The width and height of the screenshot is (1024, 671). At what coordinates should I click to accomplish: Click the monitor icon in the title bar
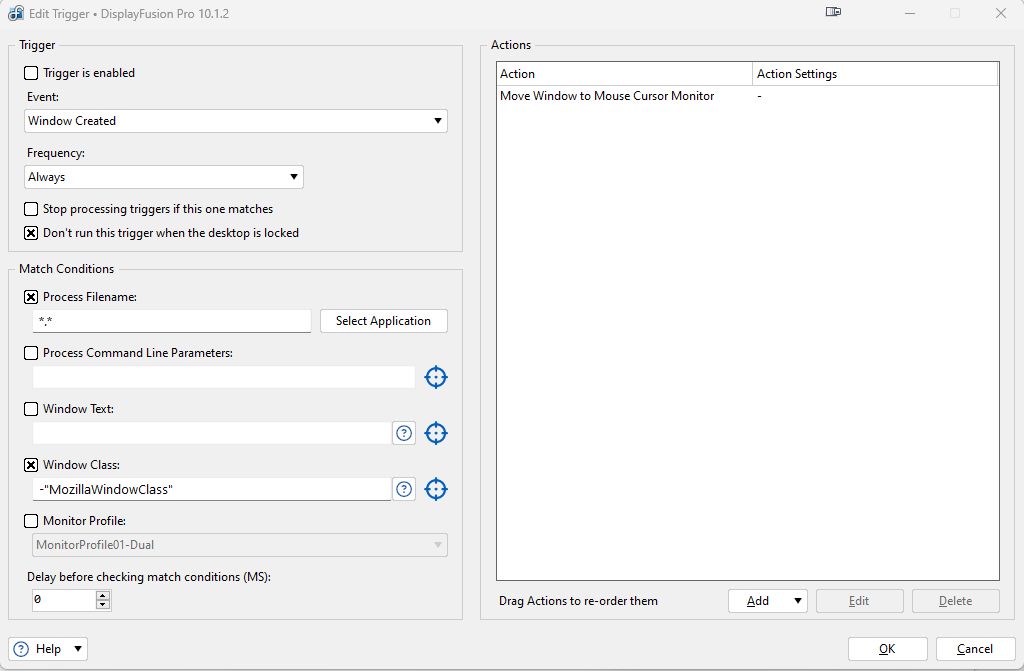coord(833,13)
